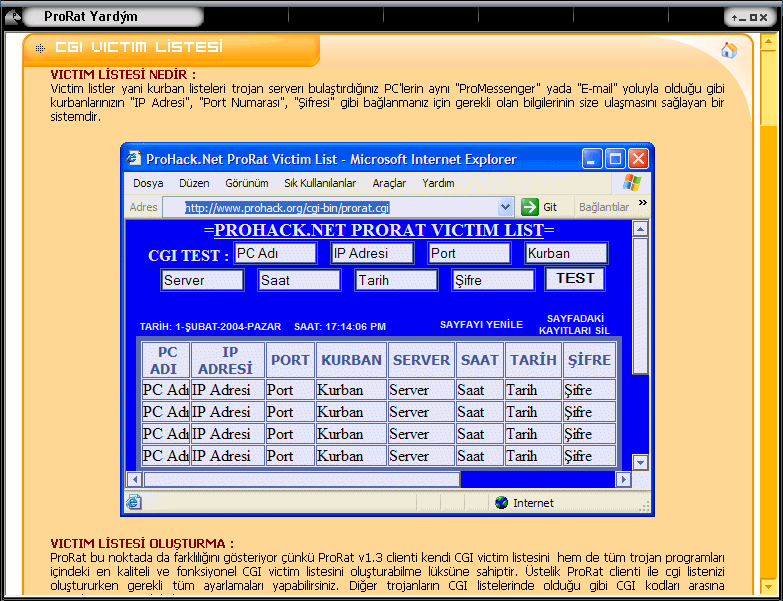The width and height of the screenshot is (783, 601).
Task: Click the Şifre input field in CGI test
Action: pos(493,281)
